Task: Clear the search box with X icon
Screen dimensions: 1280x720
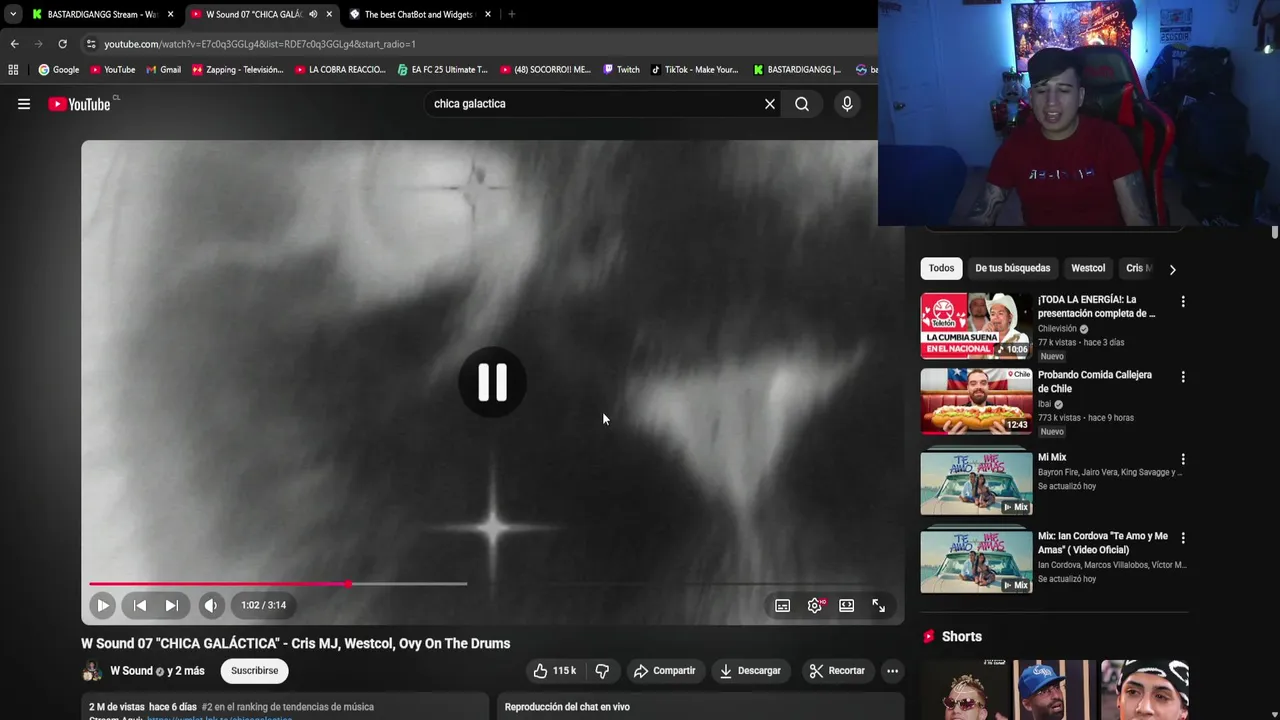Action: pos(770,104)
